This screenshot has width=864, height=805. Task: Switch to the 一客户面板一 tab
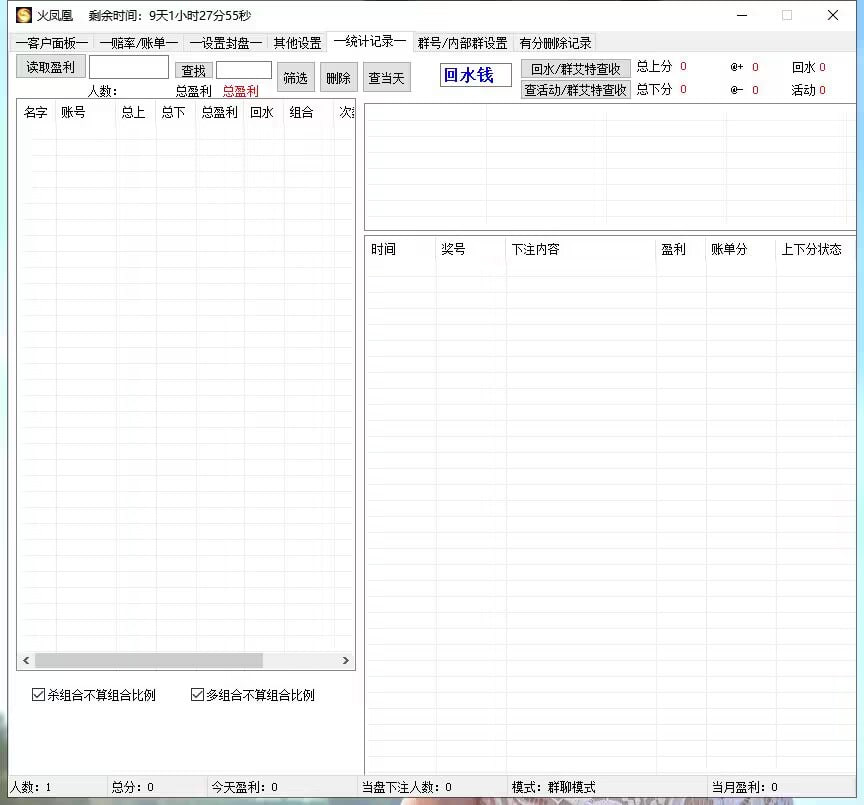click(x=51, y=43)
